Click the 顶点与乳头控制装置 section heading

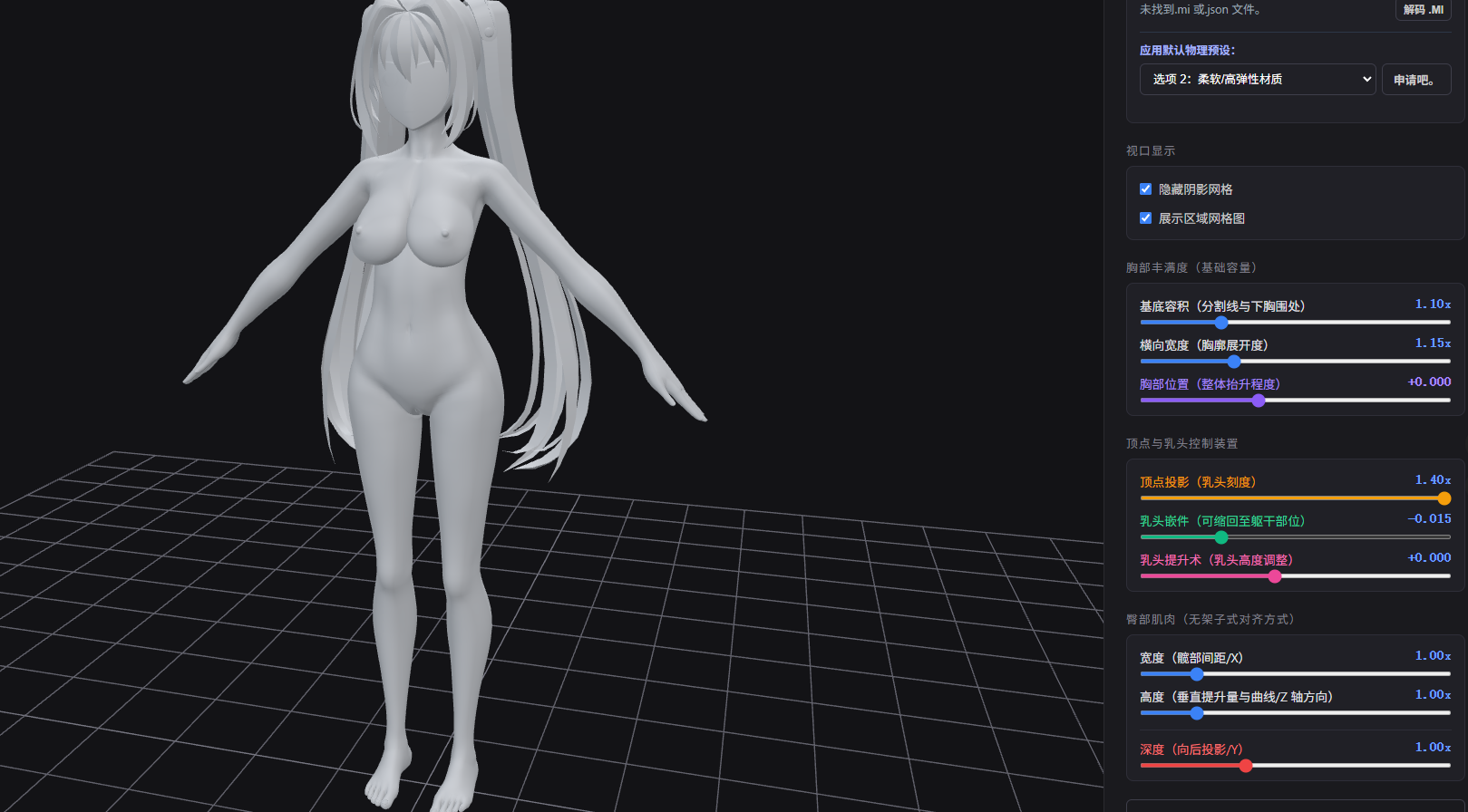[x=1181, y=444]
